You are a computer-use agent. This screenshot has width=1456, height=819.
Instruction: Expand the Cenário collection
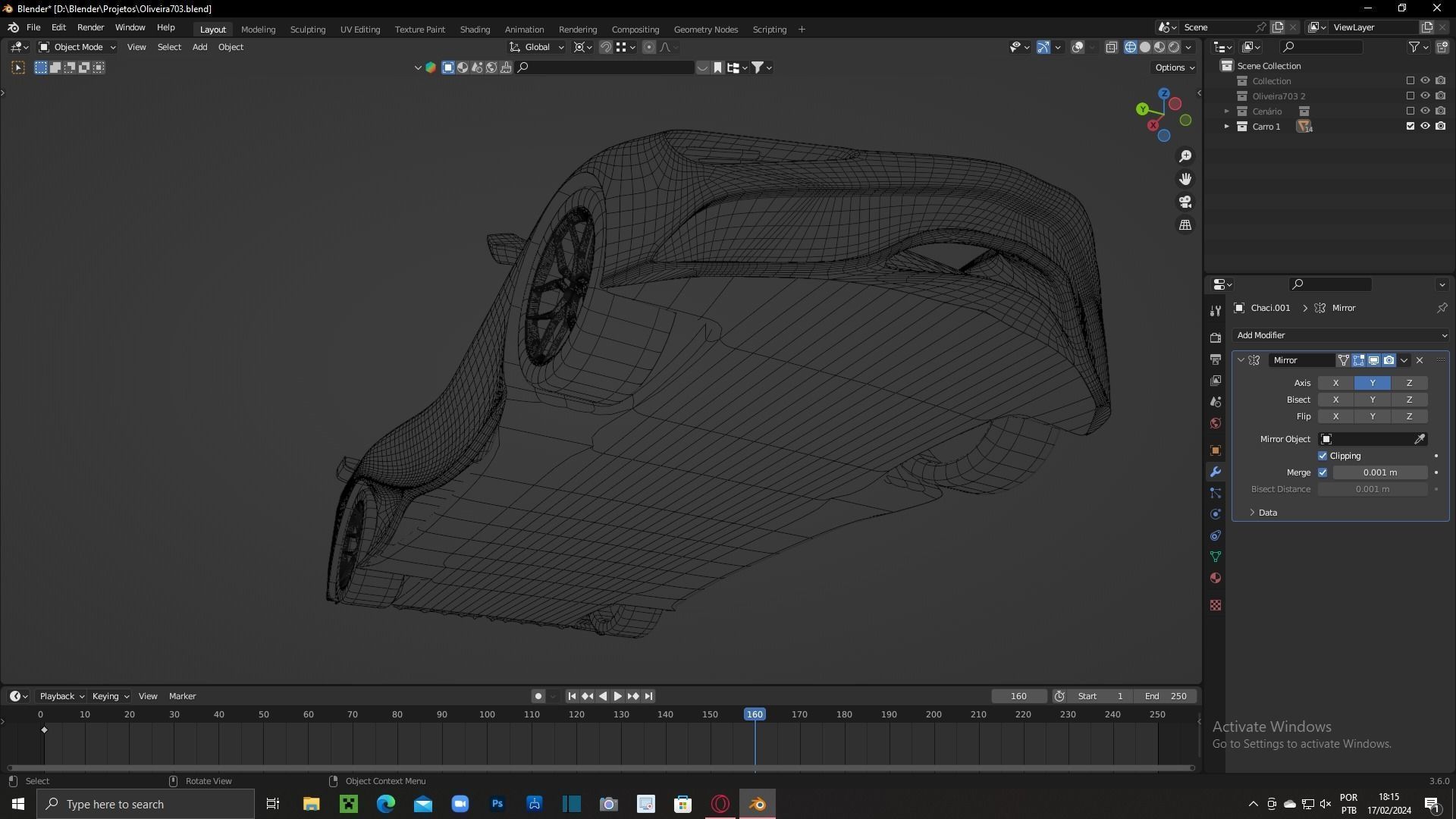coord(1226,111)
